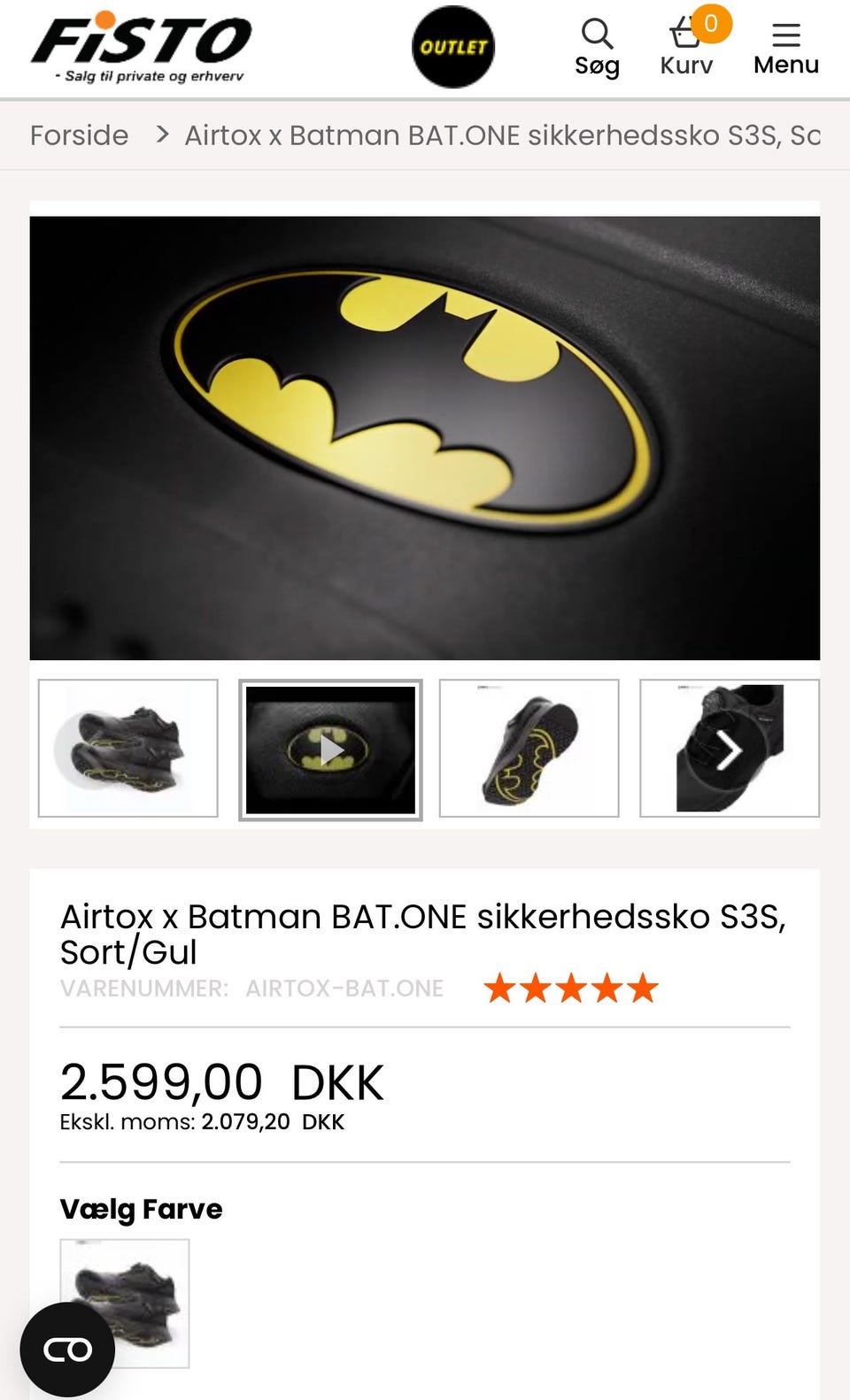Image resolution: width=850 pixels, height=1400 pixels.
Task: Click the large Batman logo image
Action: tap(425, 438)
